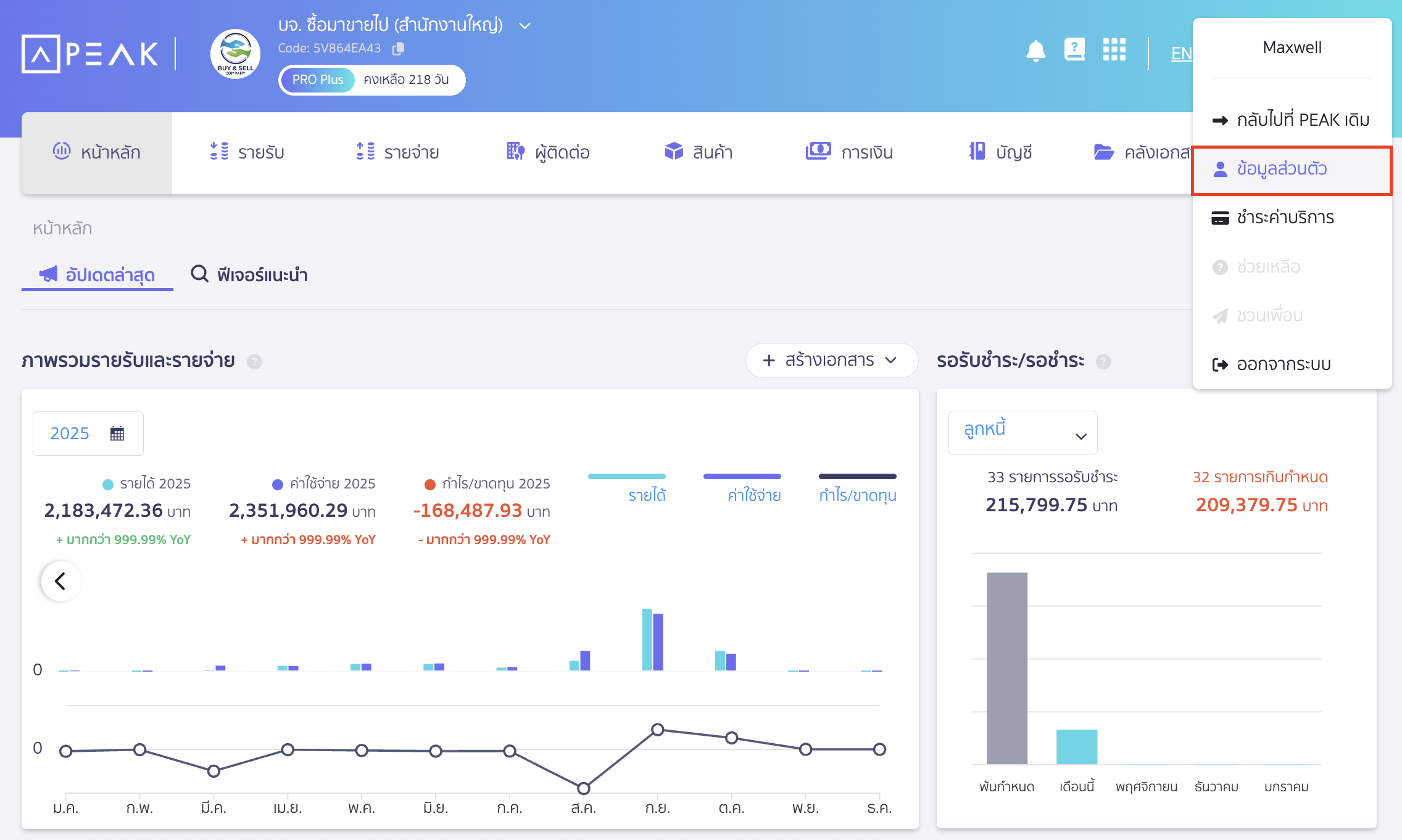1402x840 pixels.
Task: Open the 2025 year picker field
Action: pyautogui.click(x=88, y=434)
